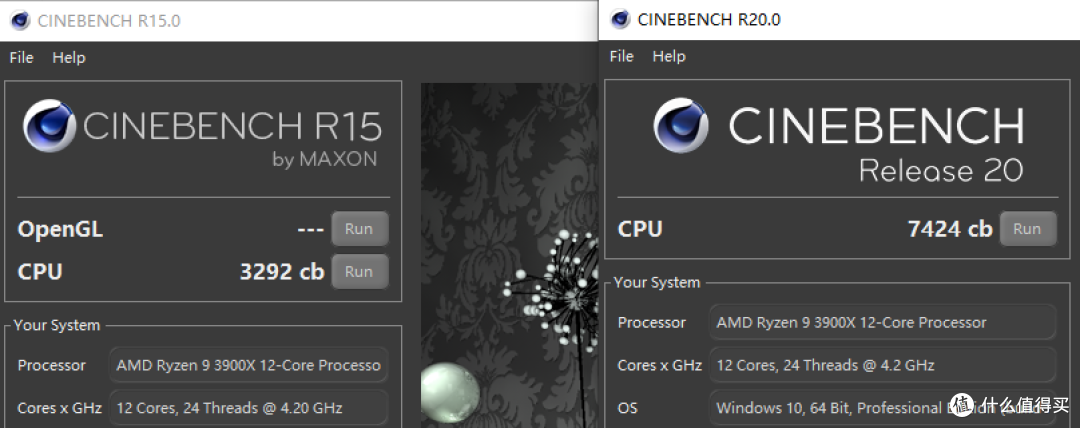Screen dimensions: 1080x428
Task: Select the R20 Cores x GHz field
Action: coord(882,365)
